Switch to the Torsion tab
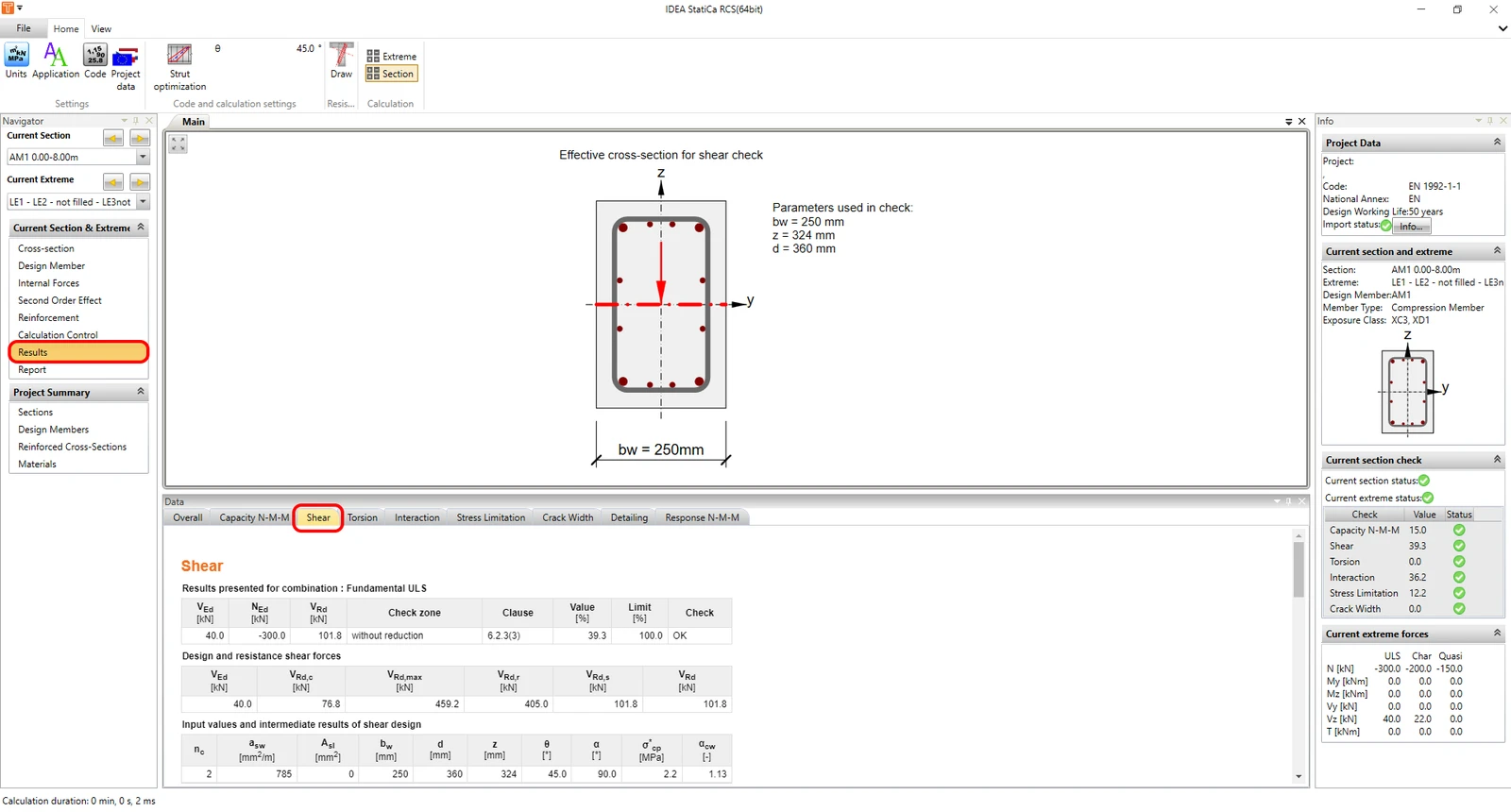Viewport: 1511px width, 812px height. [x=362, y=517]
